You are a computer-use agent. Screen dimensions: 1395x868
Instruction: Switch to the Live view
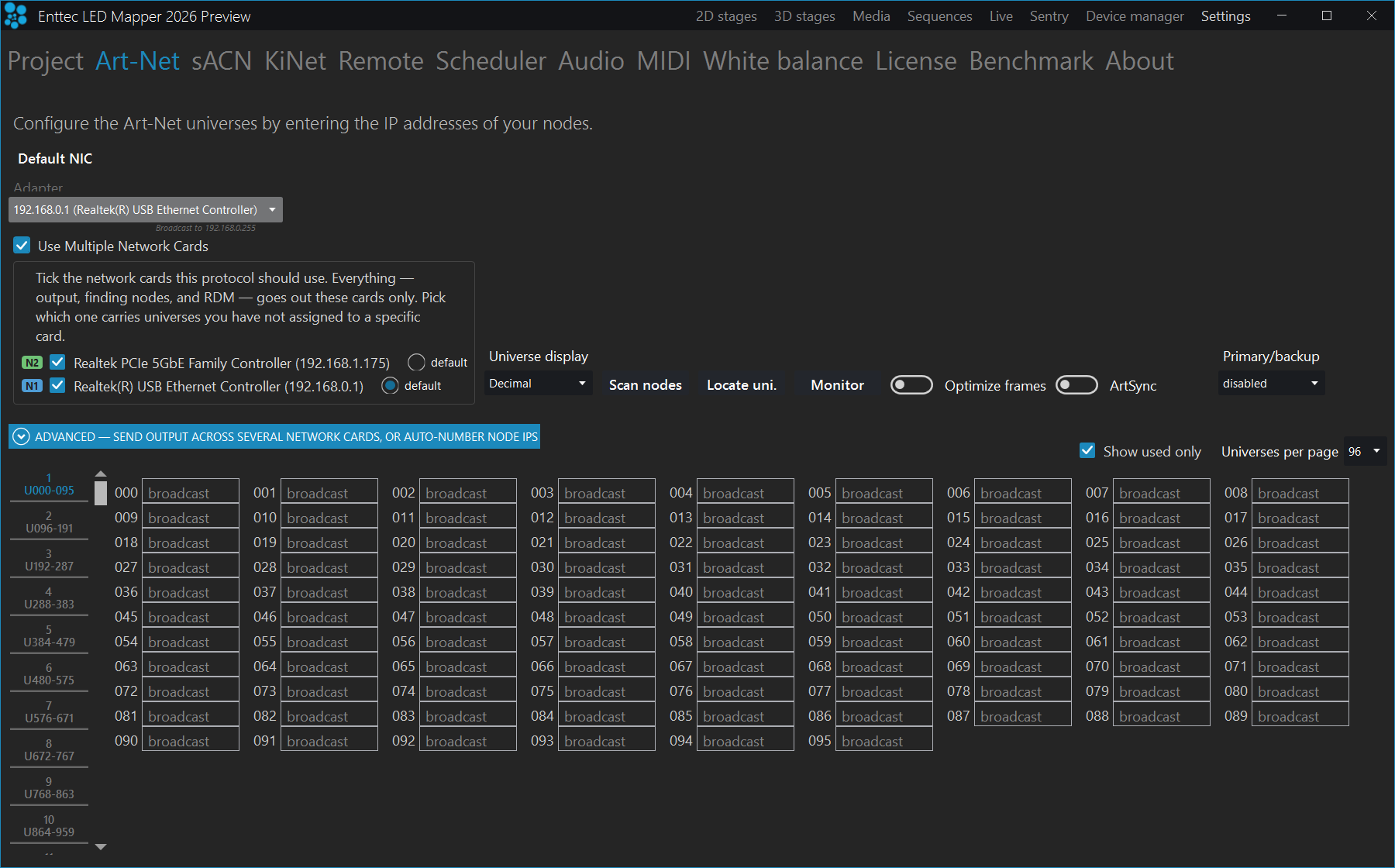(1001, 16)
